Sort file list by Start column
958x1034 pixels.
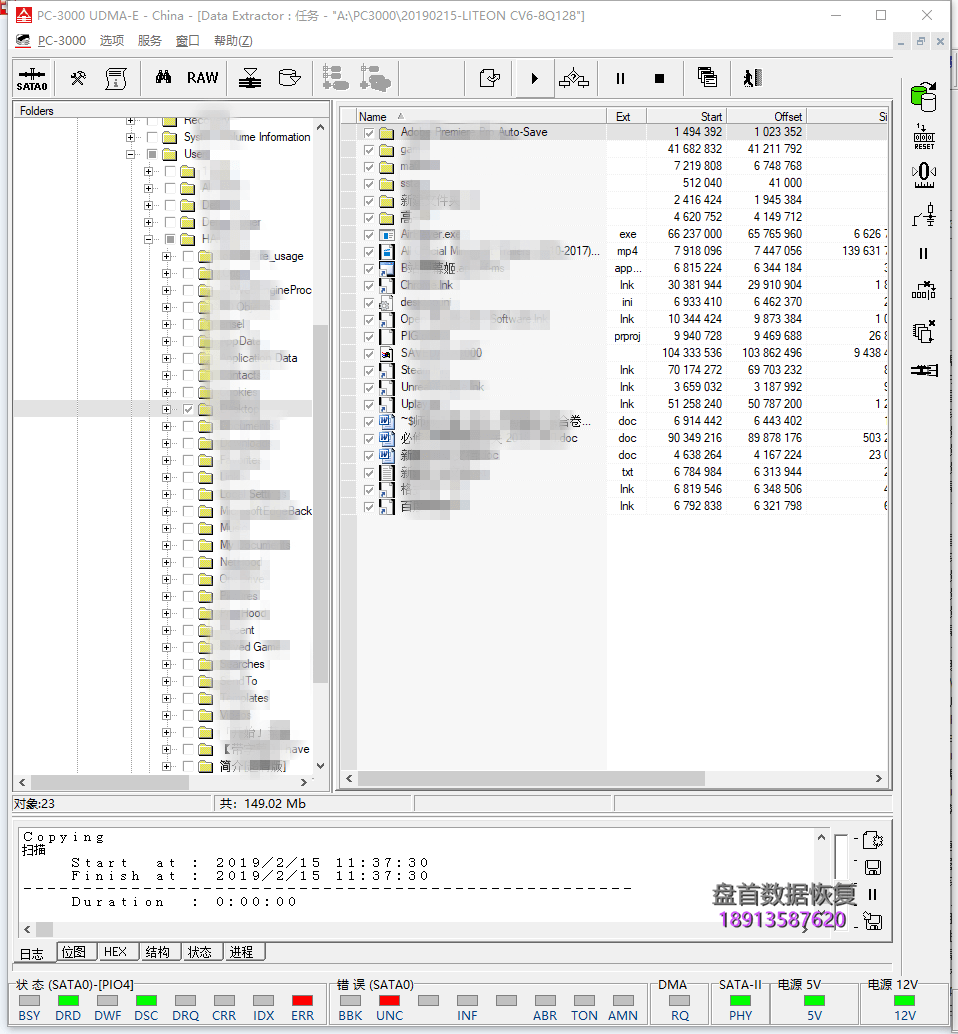[x=686, y=117]
